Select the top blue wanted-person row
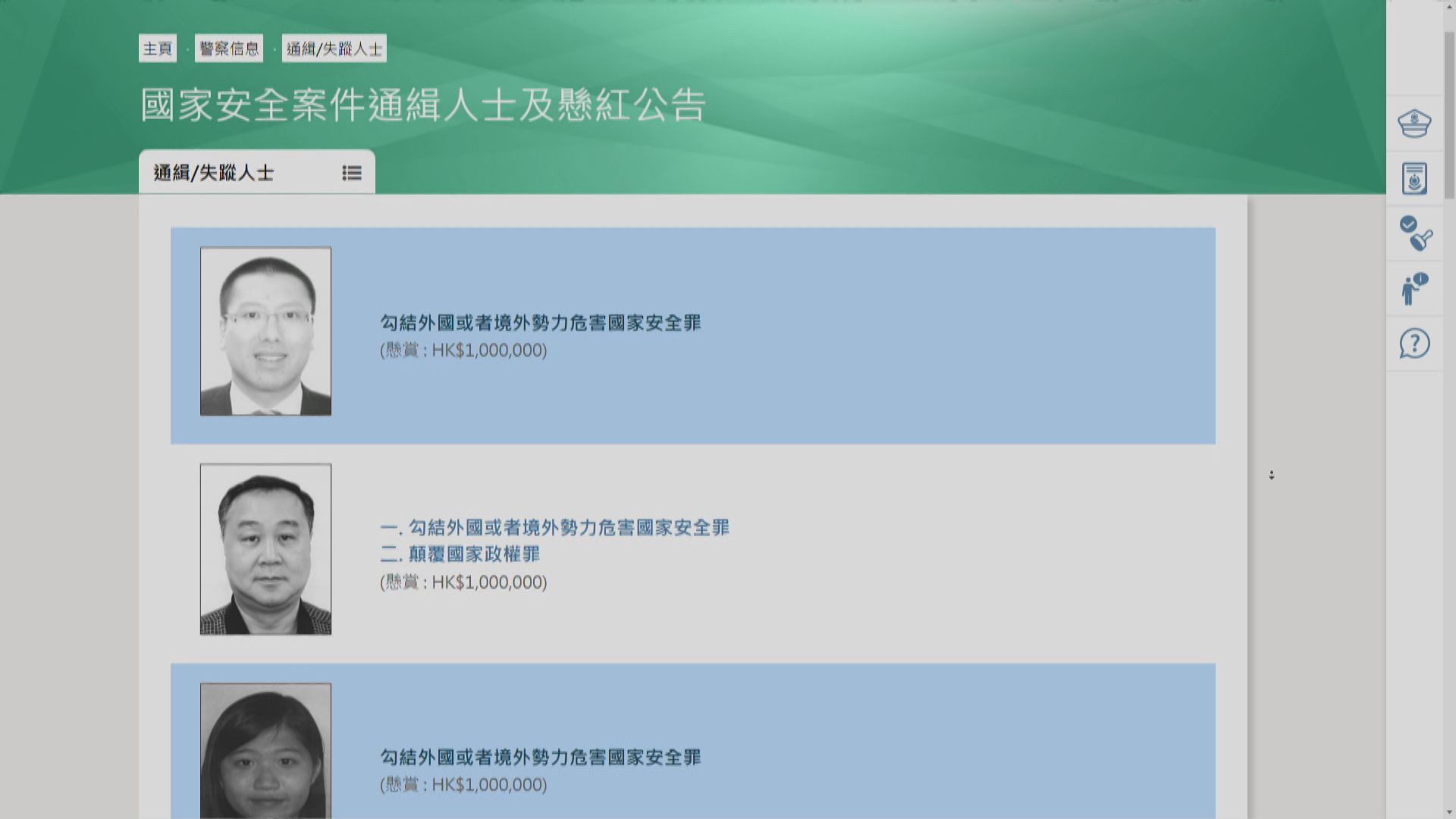 692,334
